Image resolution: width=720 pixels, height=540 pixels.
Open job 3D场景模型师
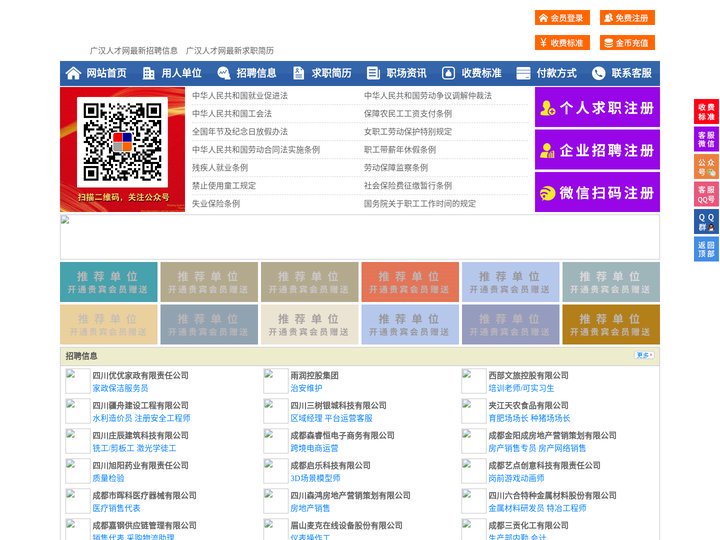point(315,478)
